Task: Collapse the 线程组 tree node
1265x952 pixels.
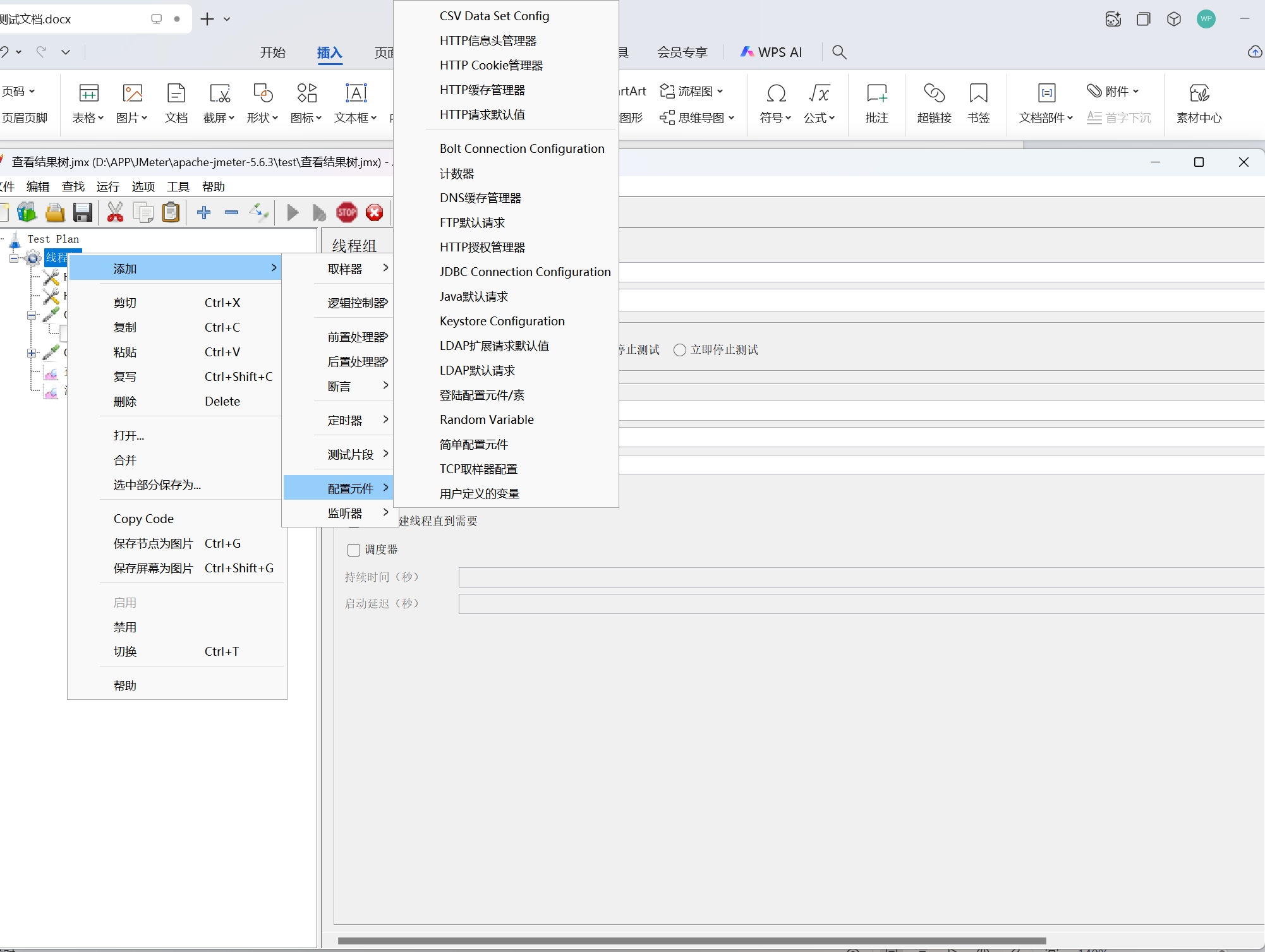Action: pos(14,258)
